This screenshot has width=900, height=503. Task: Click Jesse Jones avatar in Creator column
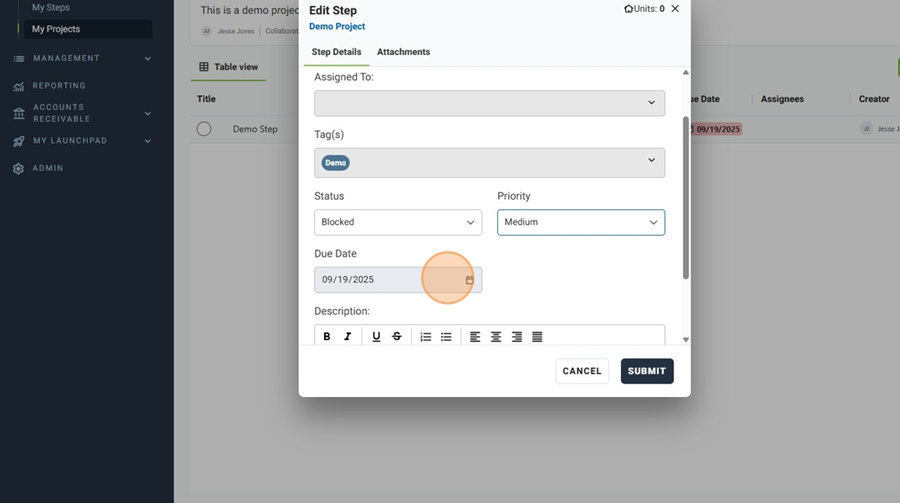[866, 129]
